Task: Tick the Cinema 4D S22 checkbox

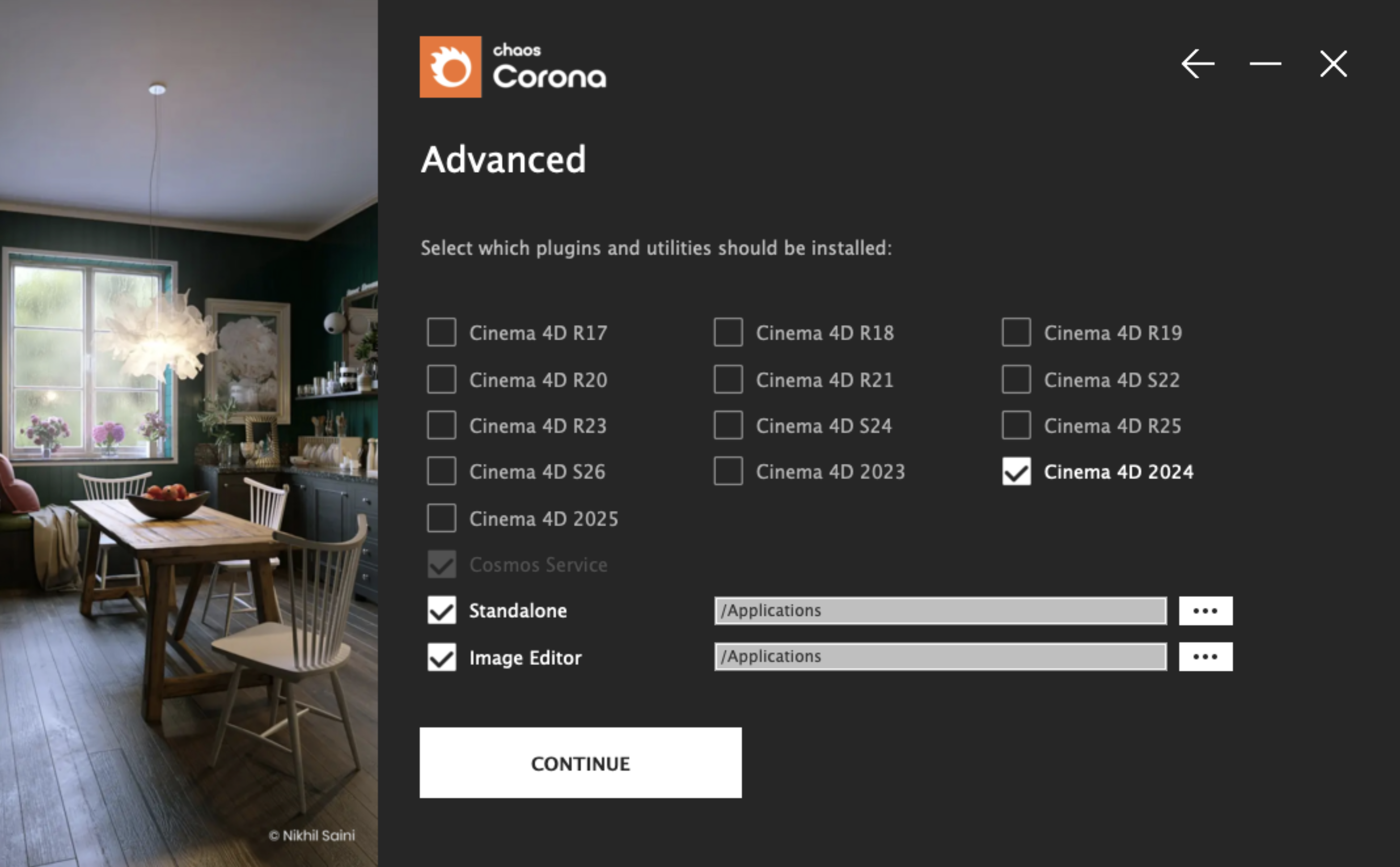Action: point(1016,379)
